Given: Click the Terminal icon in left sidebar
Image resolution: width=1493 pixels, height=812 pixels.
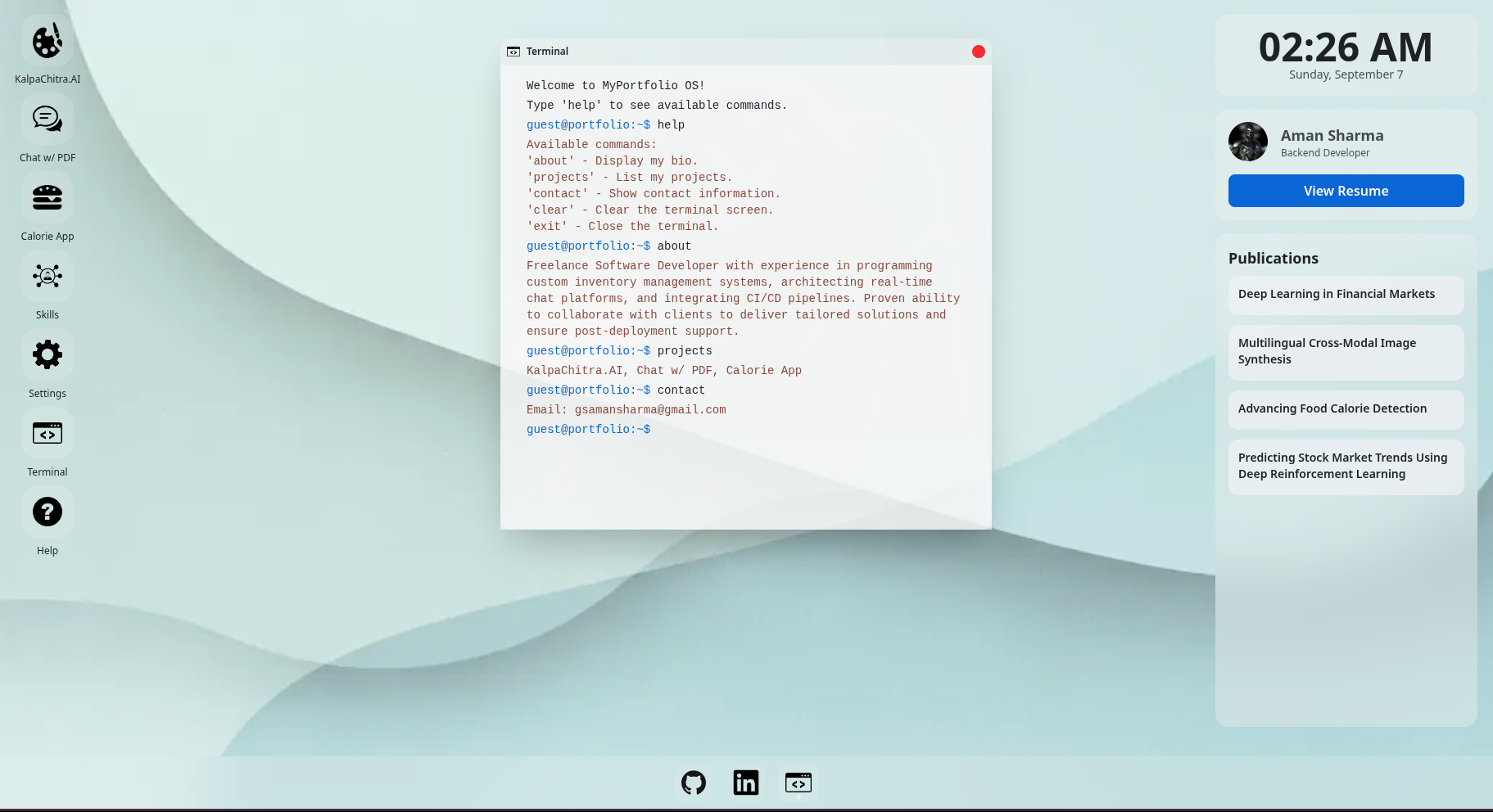Looking at the screenshot, I should (x=48, y=434).
